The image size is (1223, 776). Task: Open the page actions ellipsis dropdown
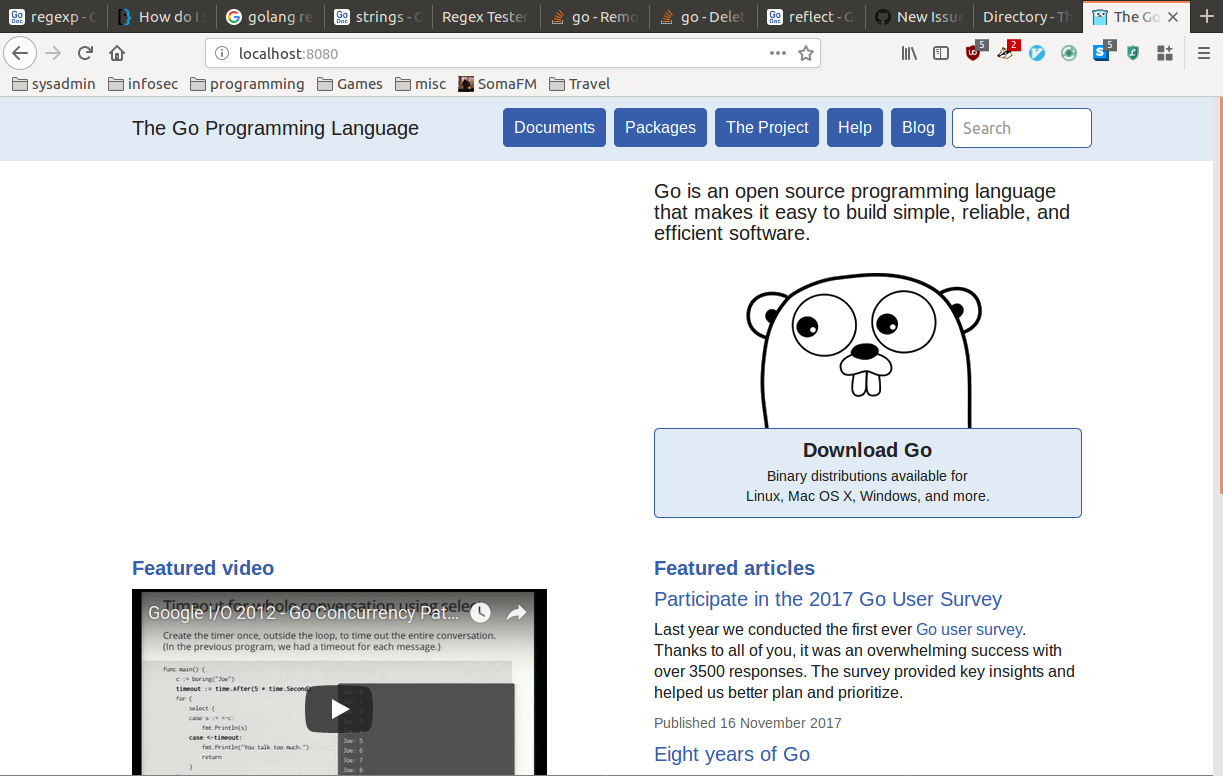click(777, 52)
